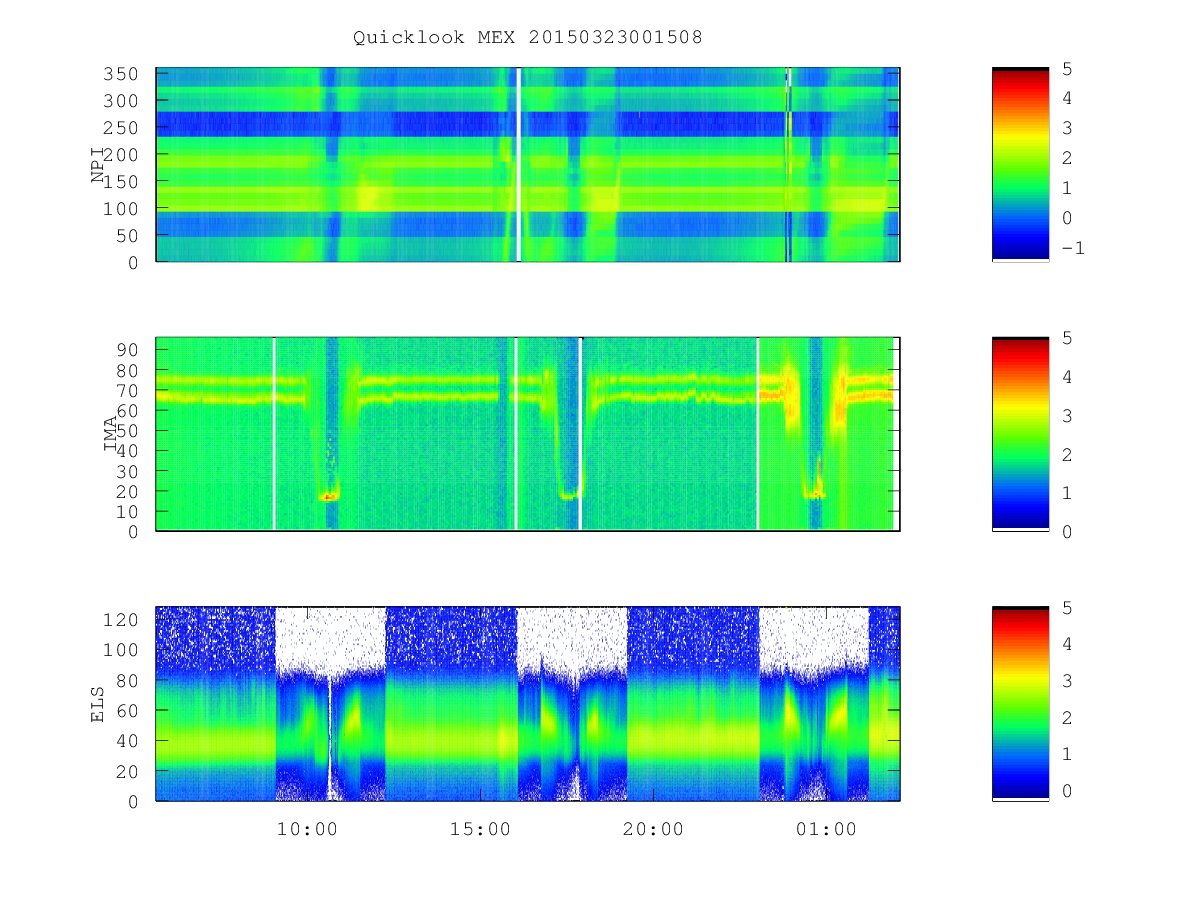
Task: Click the "10:00" time axis label
Action: tap(306, 829)
